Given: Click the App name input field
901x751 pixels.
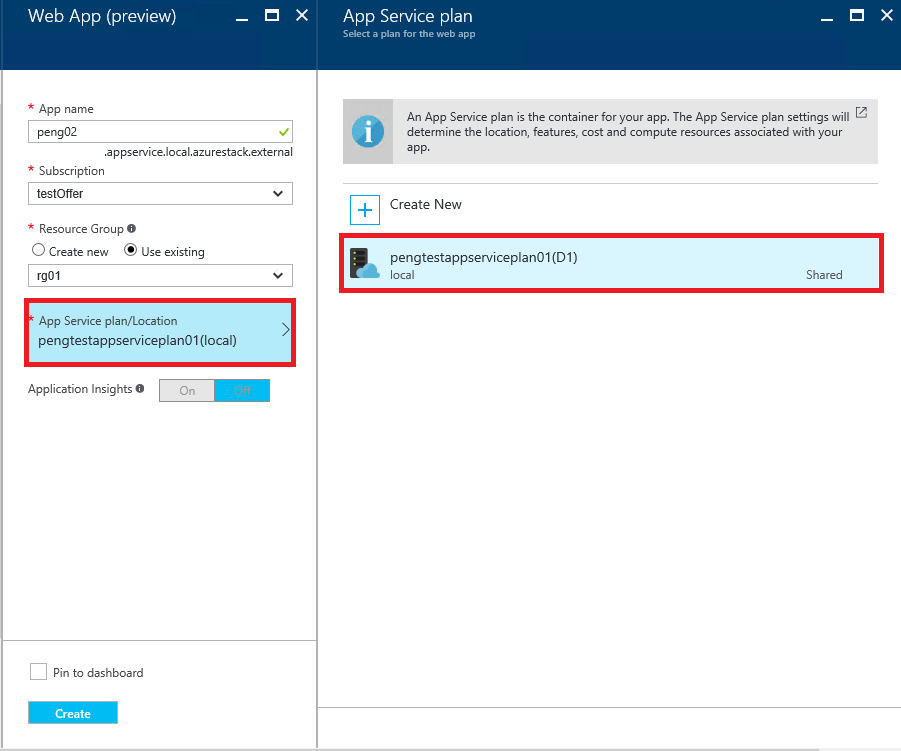Looking at the screenshot, I should pyautogui.click(x=160, y=132).
